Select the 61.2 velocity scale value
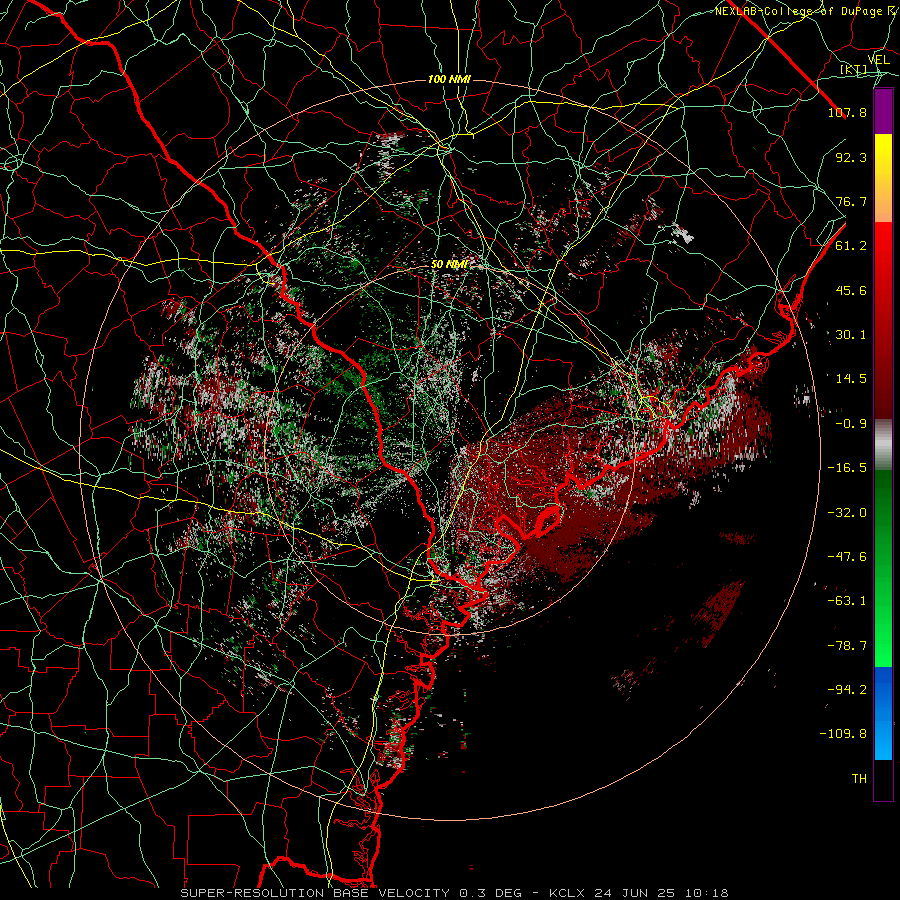 pyautogui.click(x=851, y=246)
